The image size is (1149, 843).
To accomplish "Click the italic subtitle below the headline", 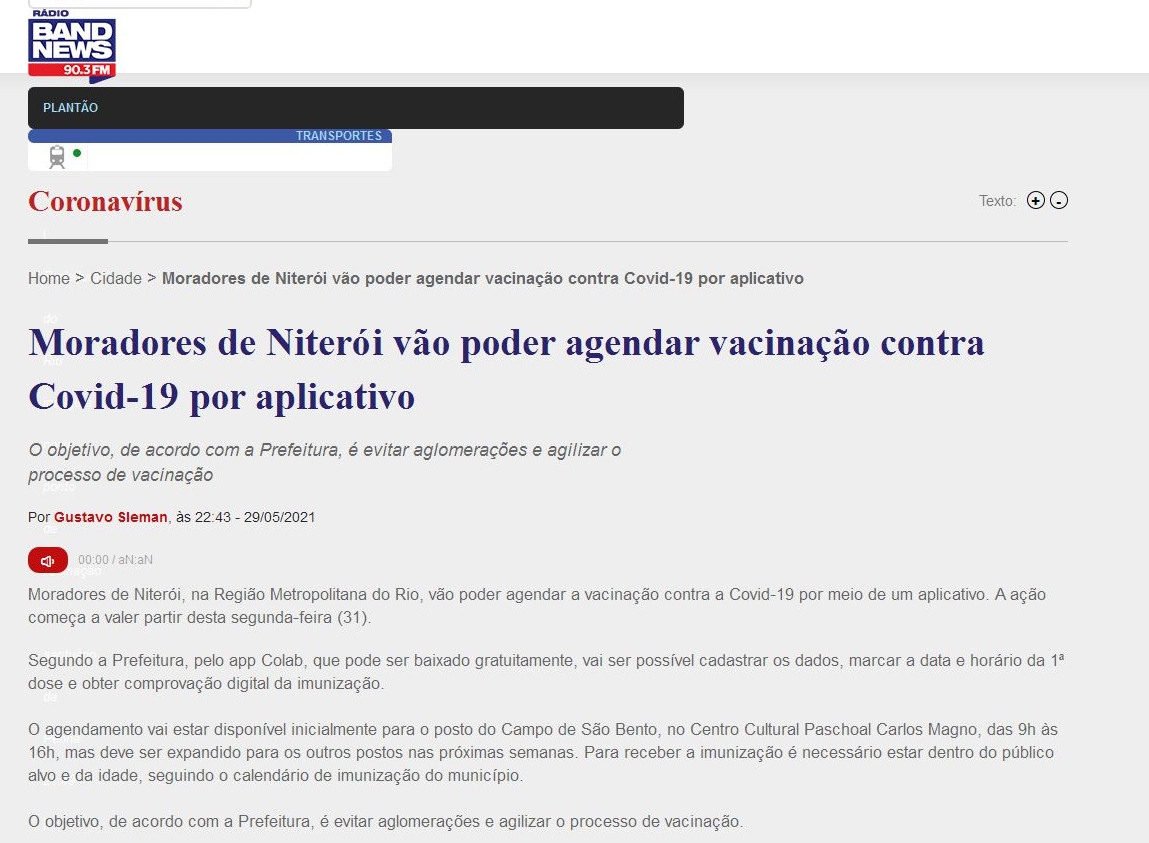I will tap(324, 462).
